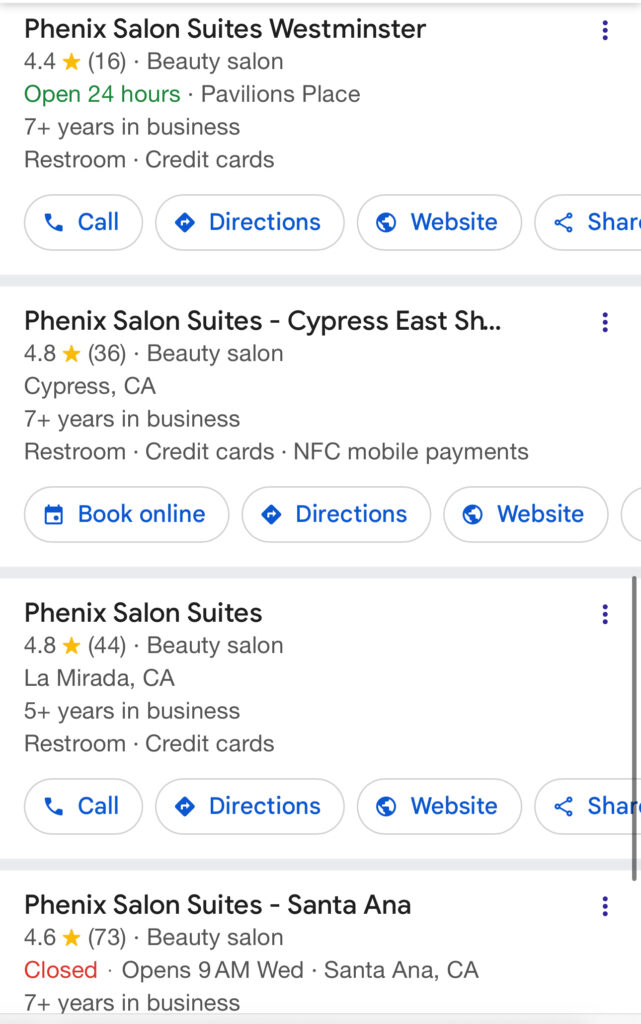The height and width of the screenshot is (1024, 641).
Task: Open the three-dot menu for the Cypress East listing
Action: 605,322
